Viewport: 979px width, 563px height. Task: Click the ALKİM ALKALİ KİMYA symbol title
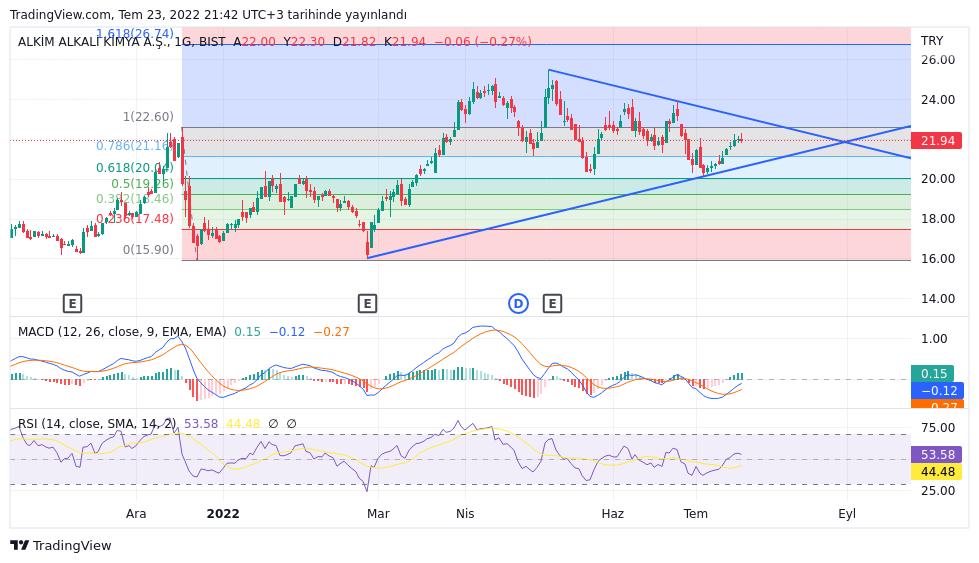(x=93, y=42)
